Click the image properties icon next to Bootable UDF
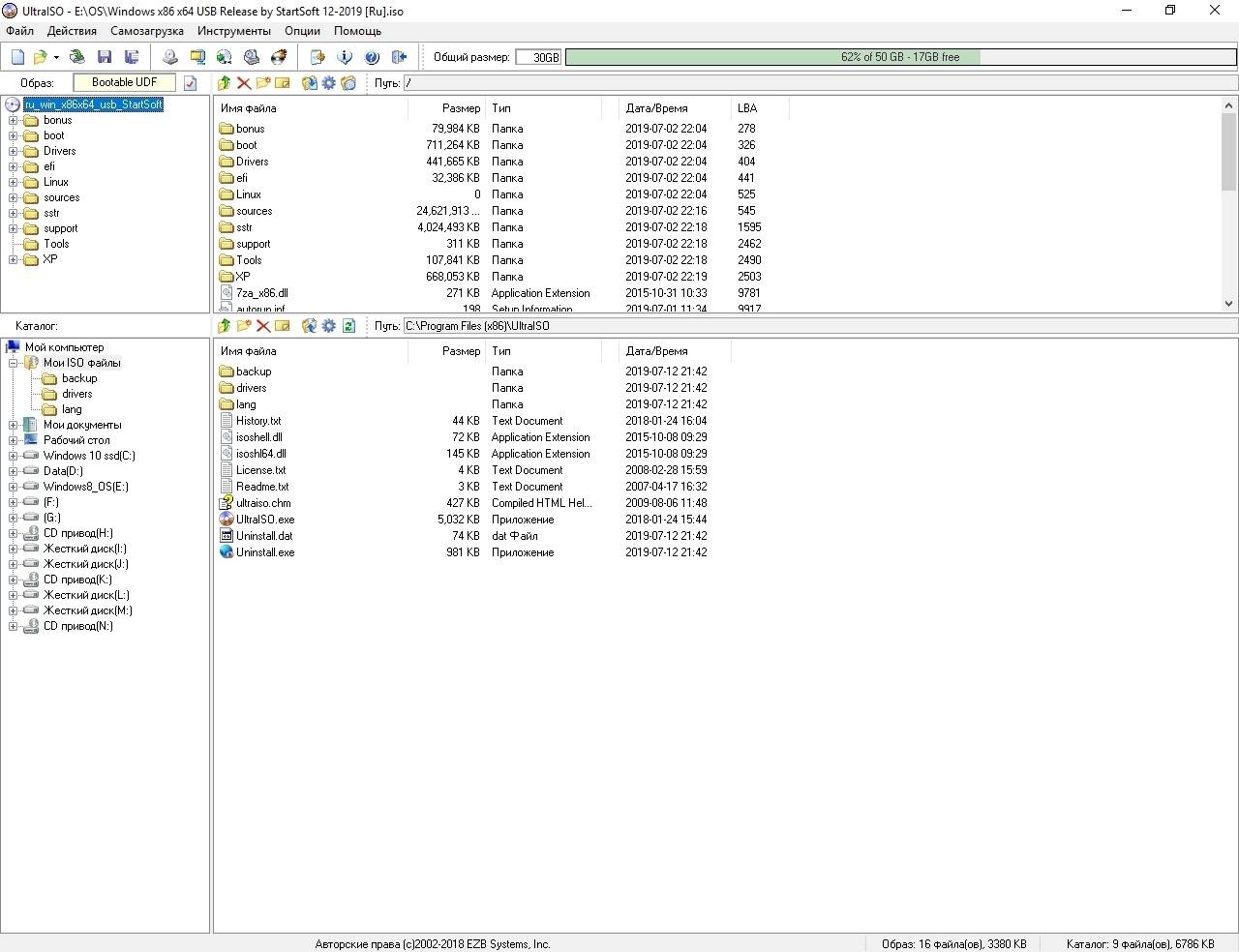 [191, 83]
